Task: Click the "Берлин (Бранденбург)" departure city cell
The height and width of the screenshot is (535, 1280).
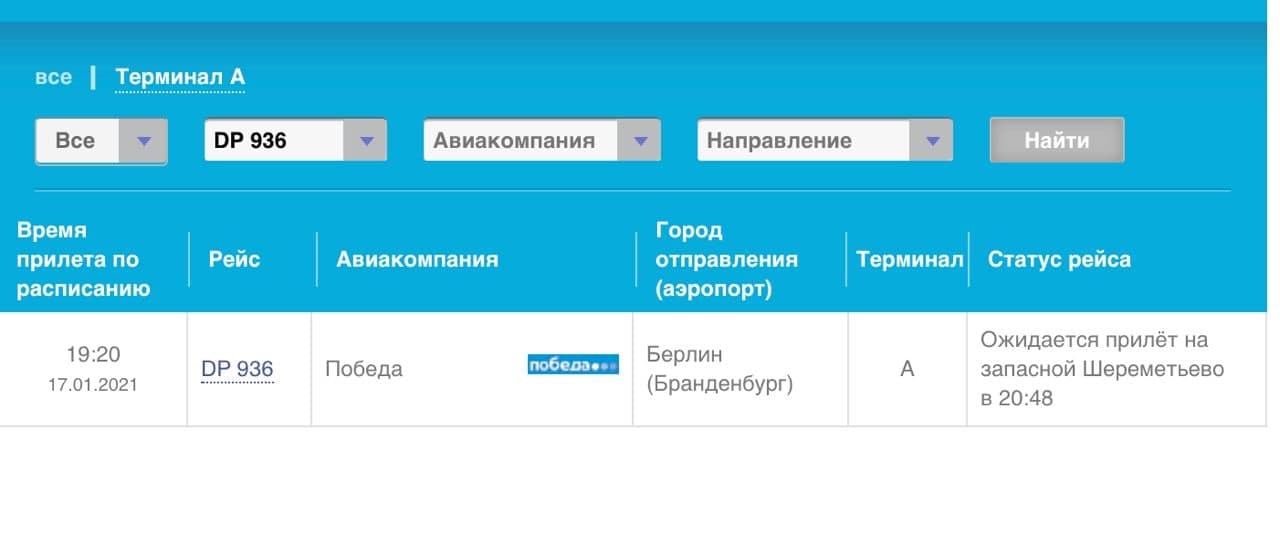Action: (720, 369)
